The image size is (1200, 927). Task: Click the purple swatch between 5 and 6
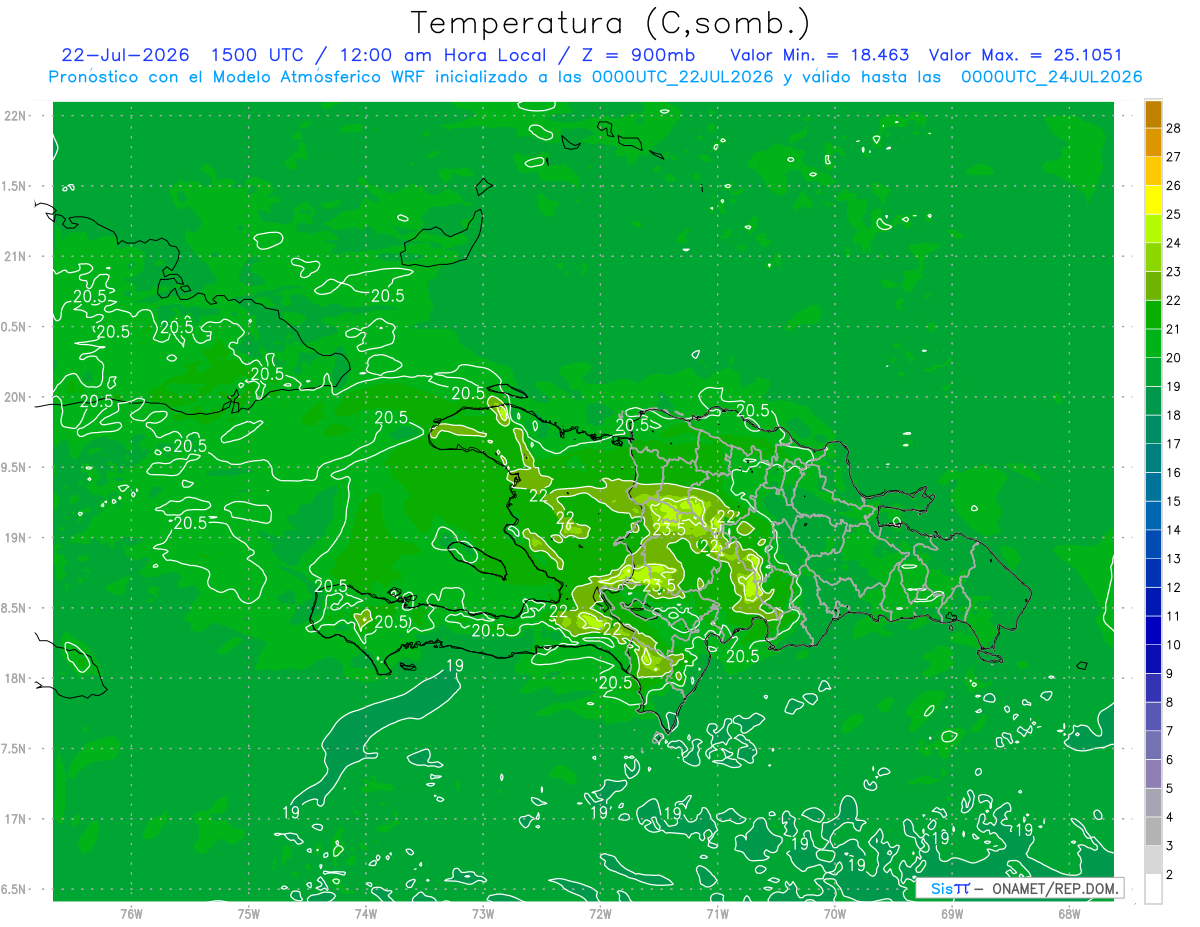(x=1153, y=774)
